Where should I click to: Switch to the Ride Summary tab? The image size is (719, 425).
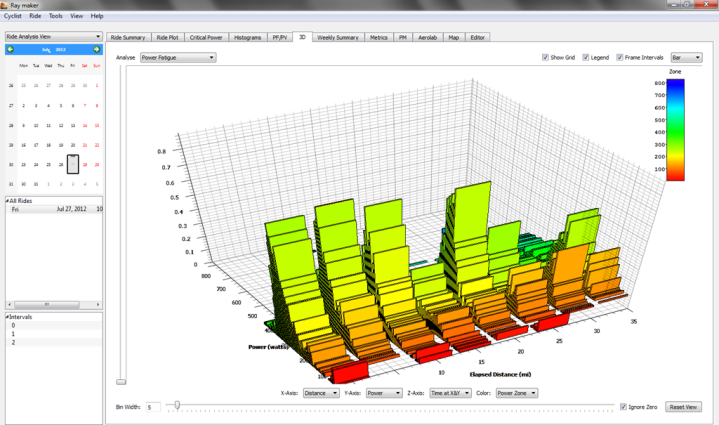pyautogui.click(x=128, y=38)
